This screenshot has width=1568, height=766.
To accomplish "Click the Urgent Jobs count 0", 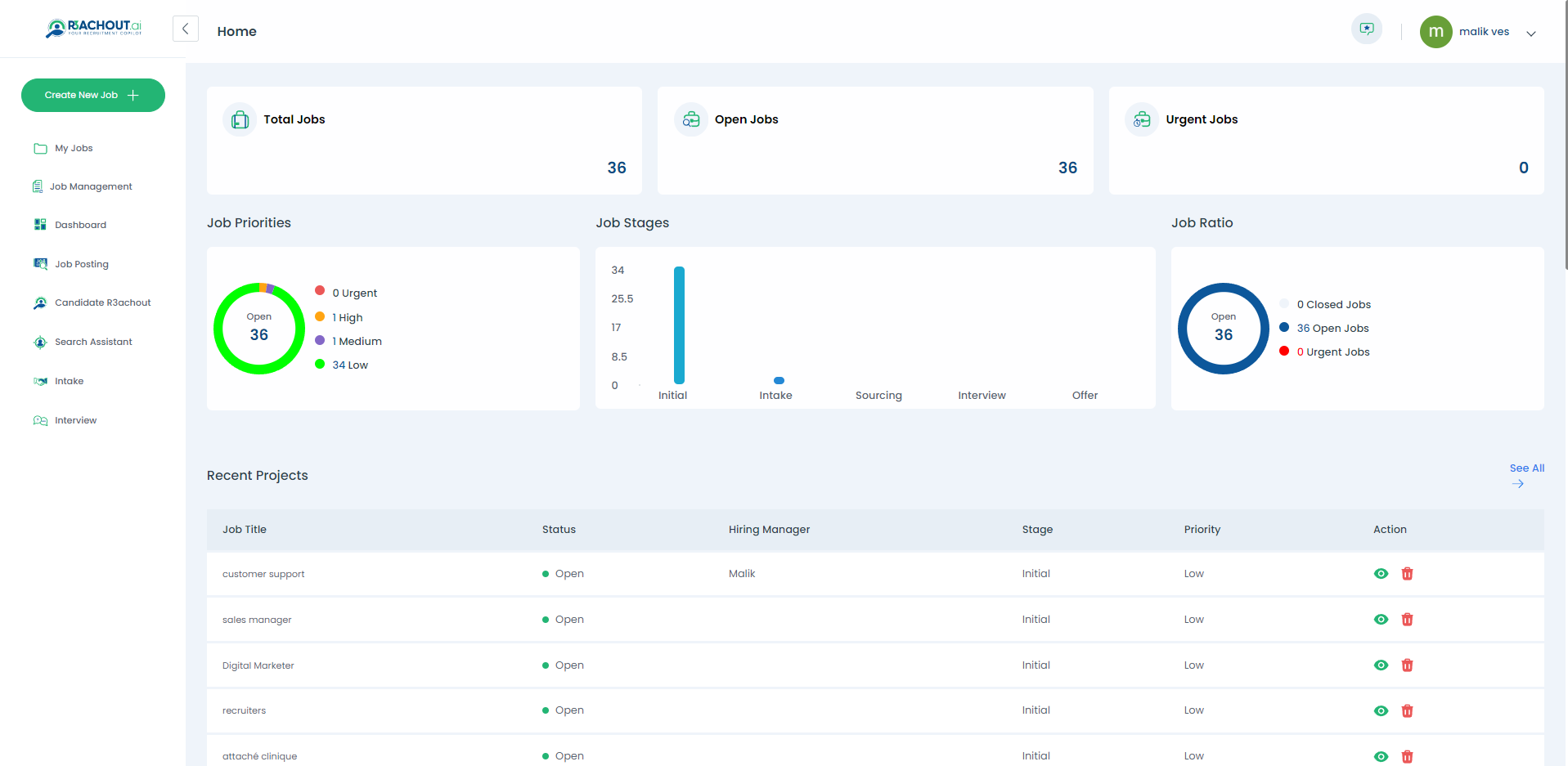I will tap(1524, 168).
